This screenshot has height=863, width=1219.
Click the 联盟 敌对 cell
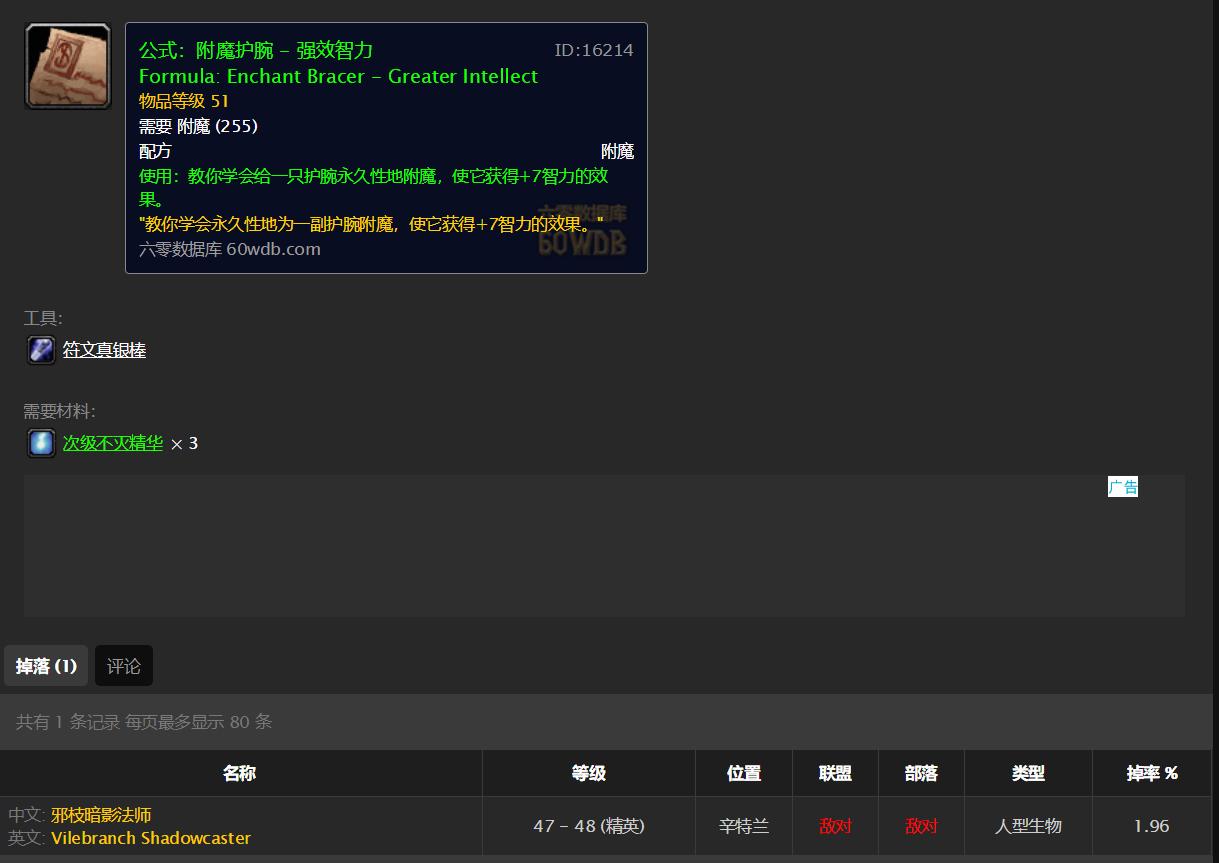point(835,826)
